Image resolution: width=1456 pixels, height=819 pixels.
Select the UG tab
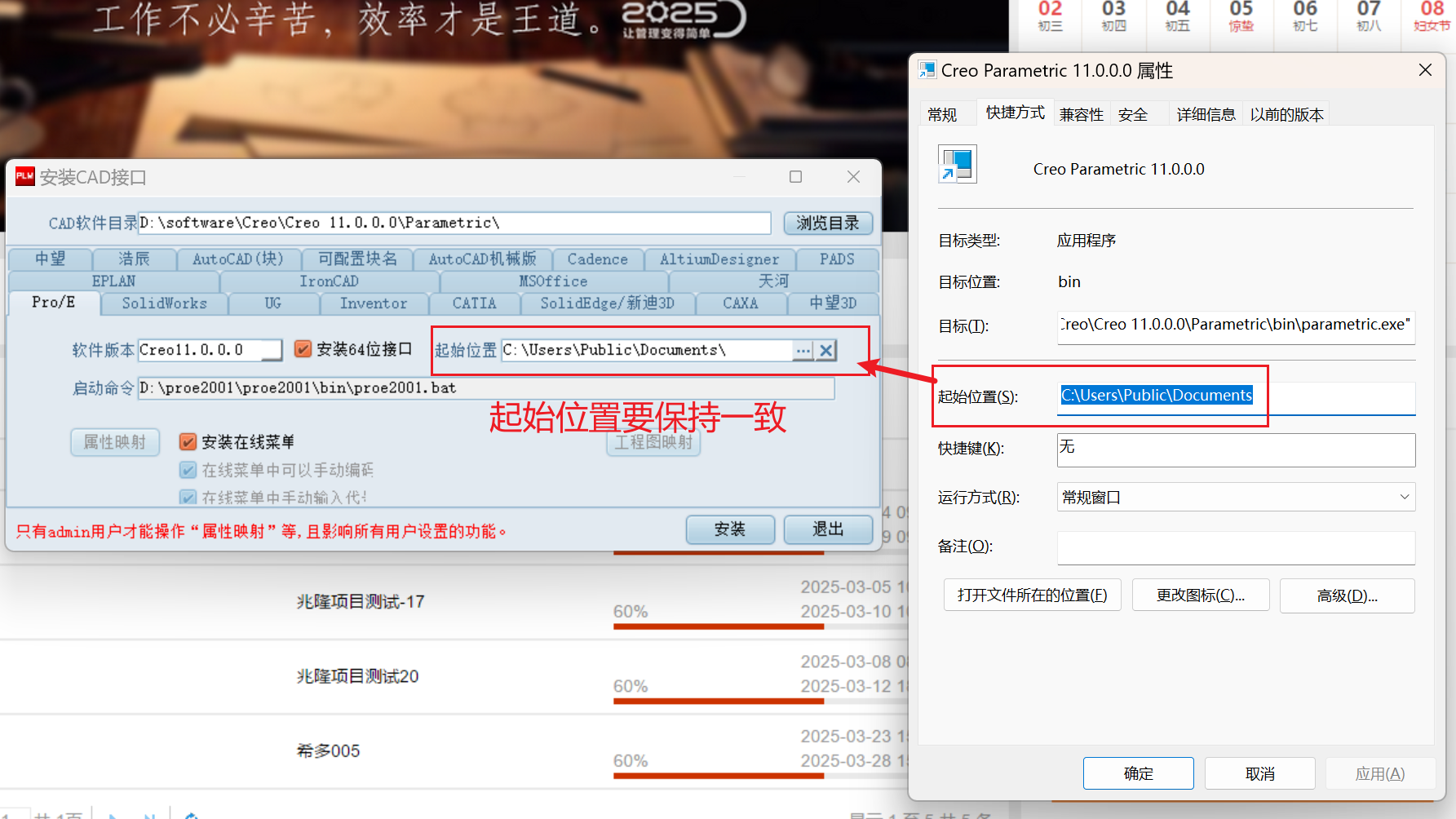[273, 303]
